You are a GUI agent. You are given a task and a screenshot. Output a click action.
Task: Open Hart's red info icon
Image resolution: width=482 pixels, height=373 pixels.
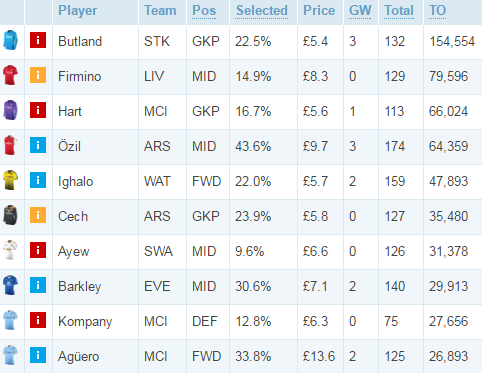[38, 110]
